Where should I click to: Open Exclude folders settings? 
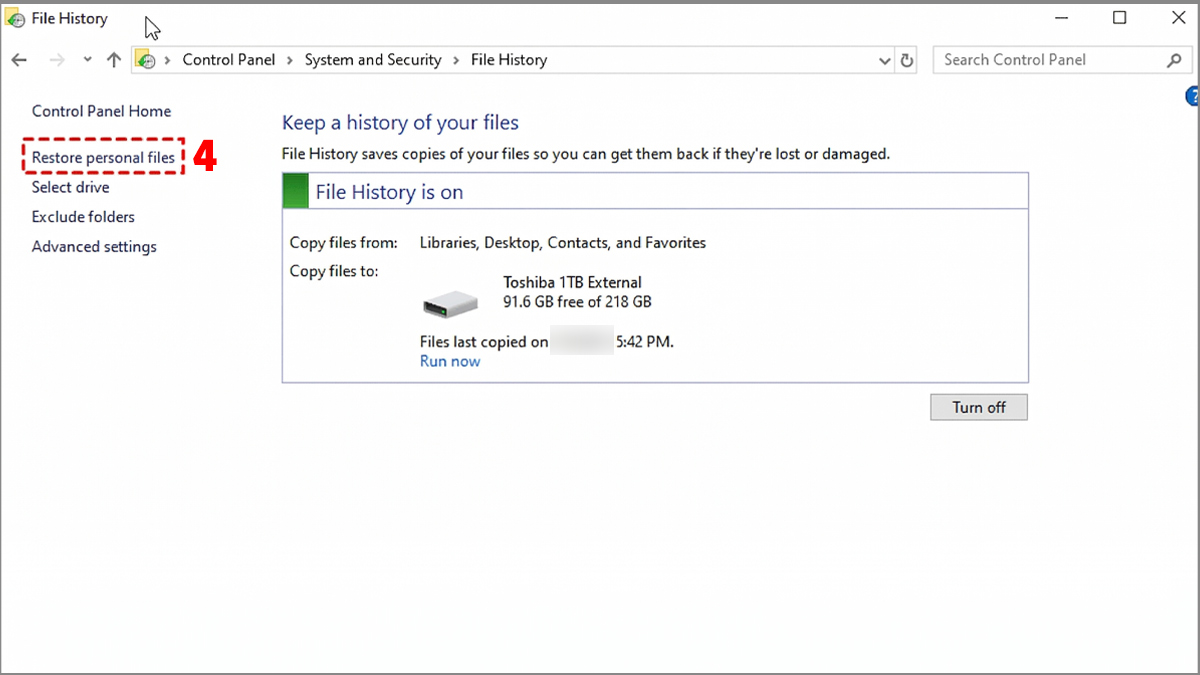(83, 216)
